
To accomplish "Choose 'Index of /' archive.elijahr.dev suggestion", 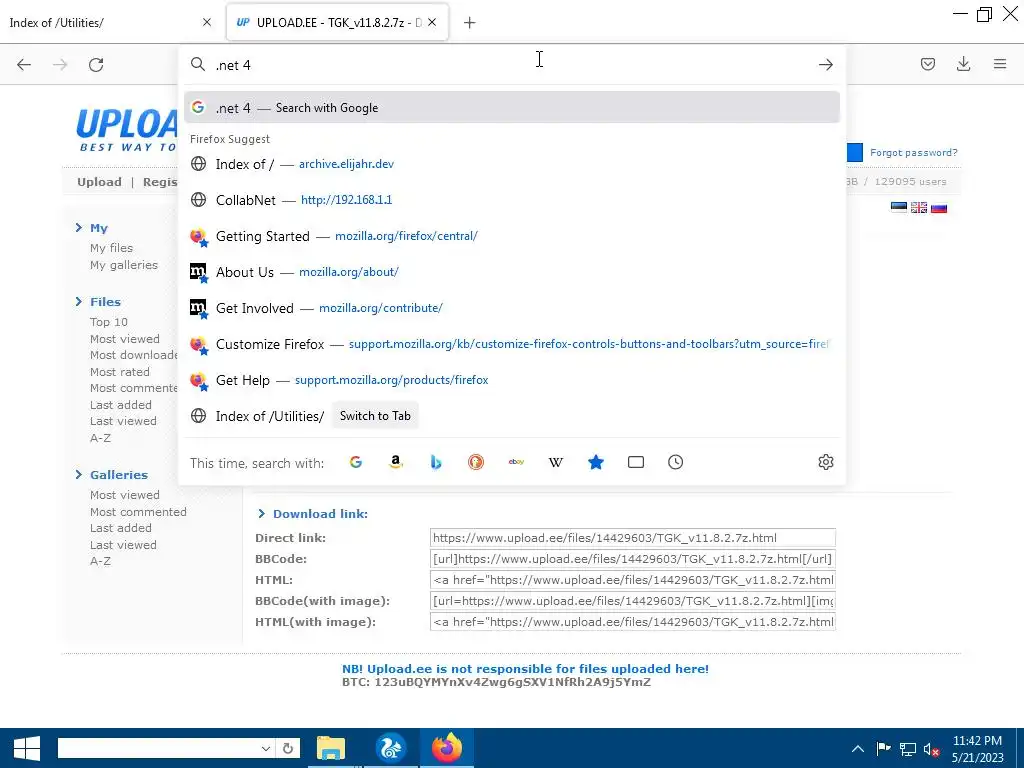I will click(511, 164).
